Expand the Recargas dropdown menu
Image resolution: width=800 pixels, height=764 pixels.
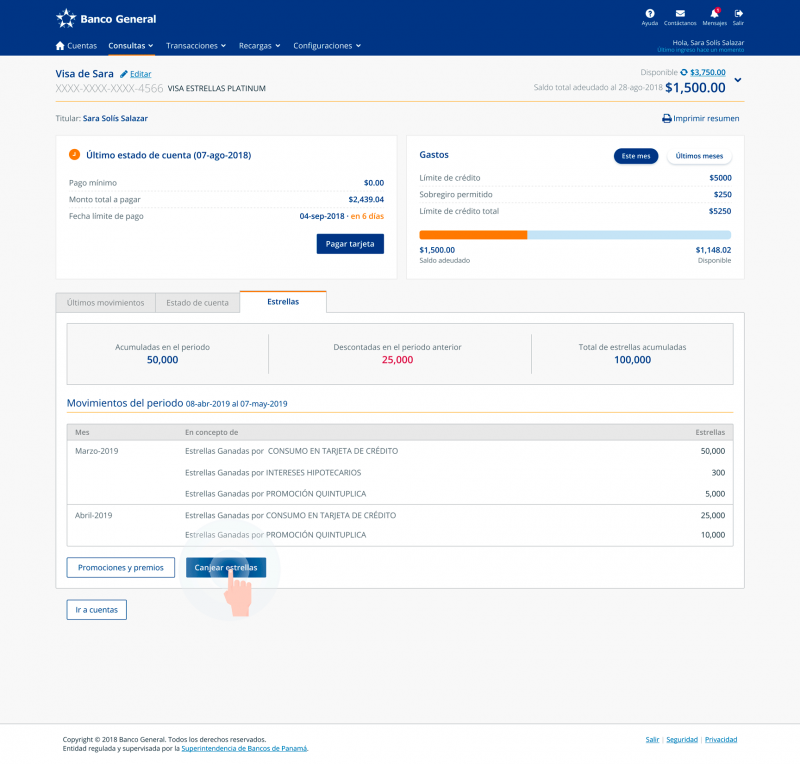coord(260,46)
